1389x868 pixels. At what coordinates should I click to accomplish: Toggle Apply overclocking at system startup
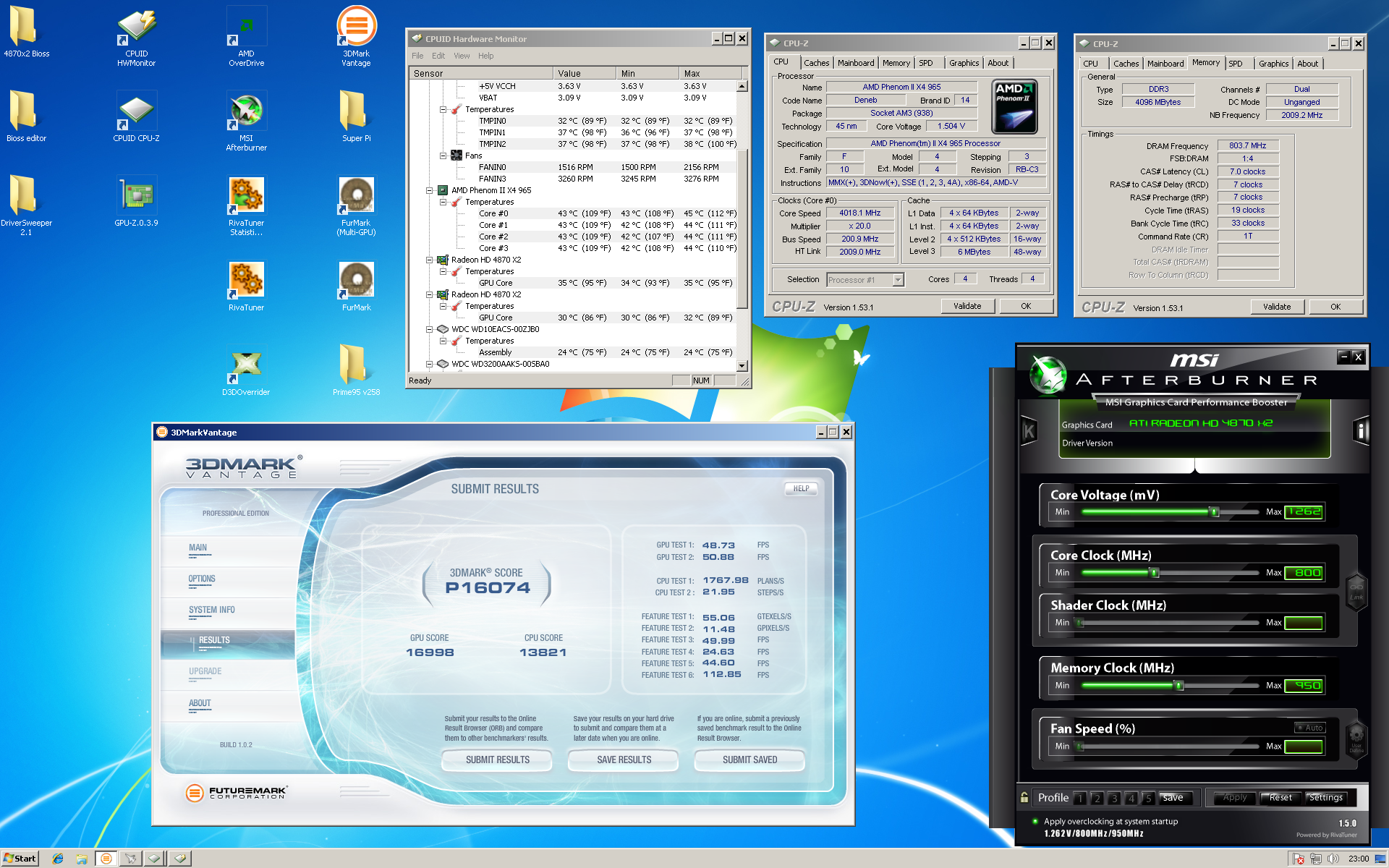pyautogui.click(x=1035, y=821)
